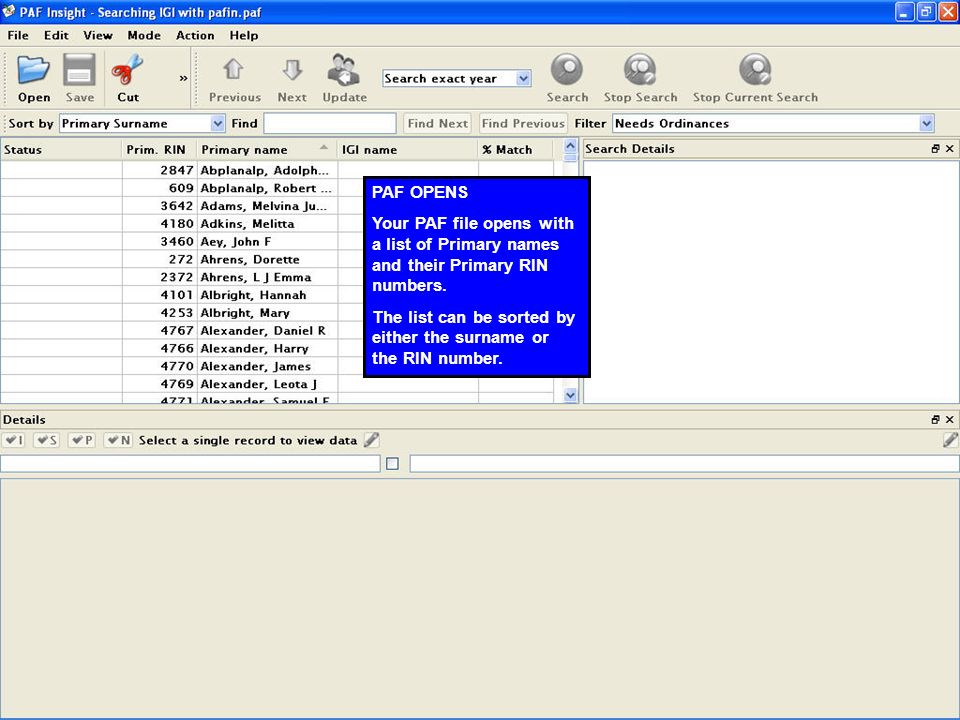
Task: Open the Help menu
Action: pos(244,36)
